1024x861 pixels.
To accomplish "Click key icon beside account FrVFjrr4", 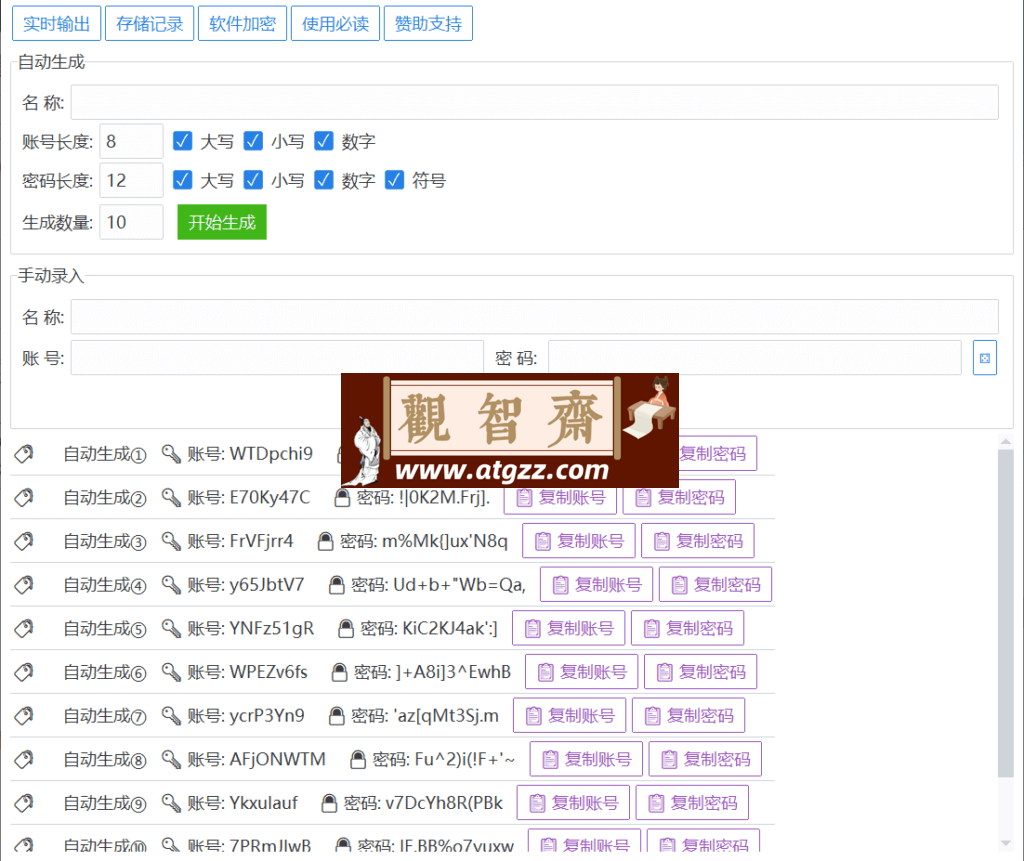I will coord(171,541).
